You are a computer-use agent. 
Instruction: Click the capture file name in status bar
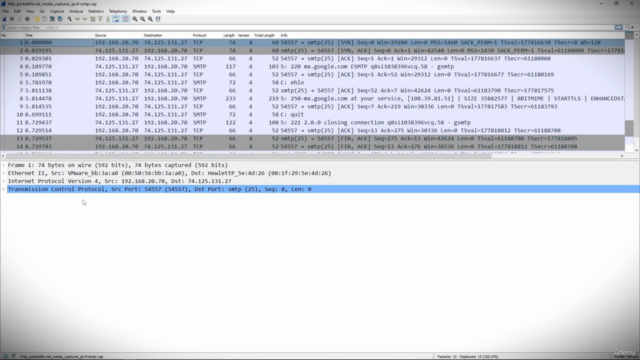62,356
